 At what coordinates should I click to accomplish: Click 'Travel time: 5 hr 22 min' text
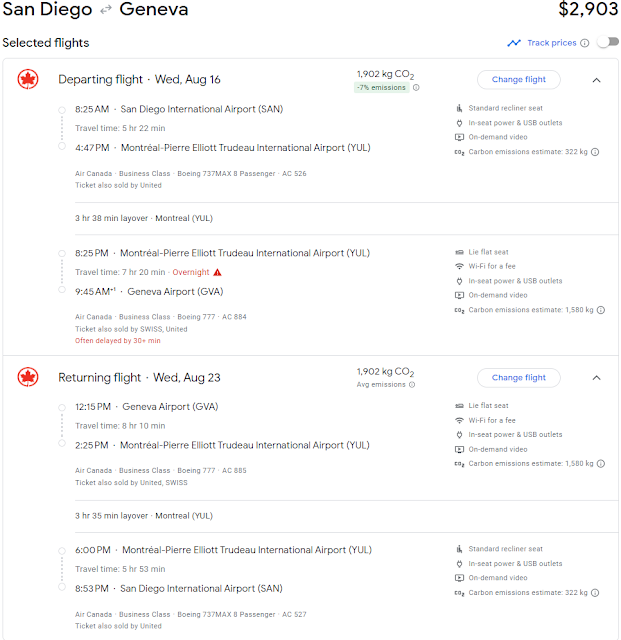pyautogui.click(x=120, y=128)
